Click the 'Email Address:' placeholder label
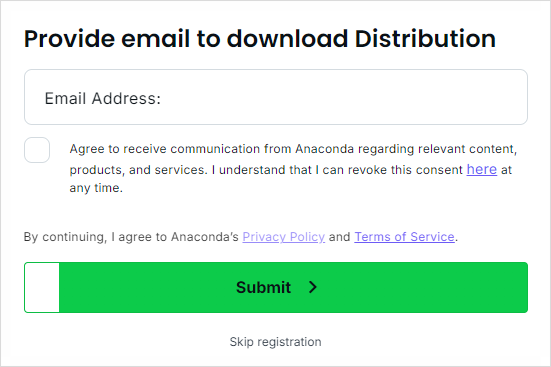The height and width of the screenshot is (367, 551). pos(103,98)
